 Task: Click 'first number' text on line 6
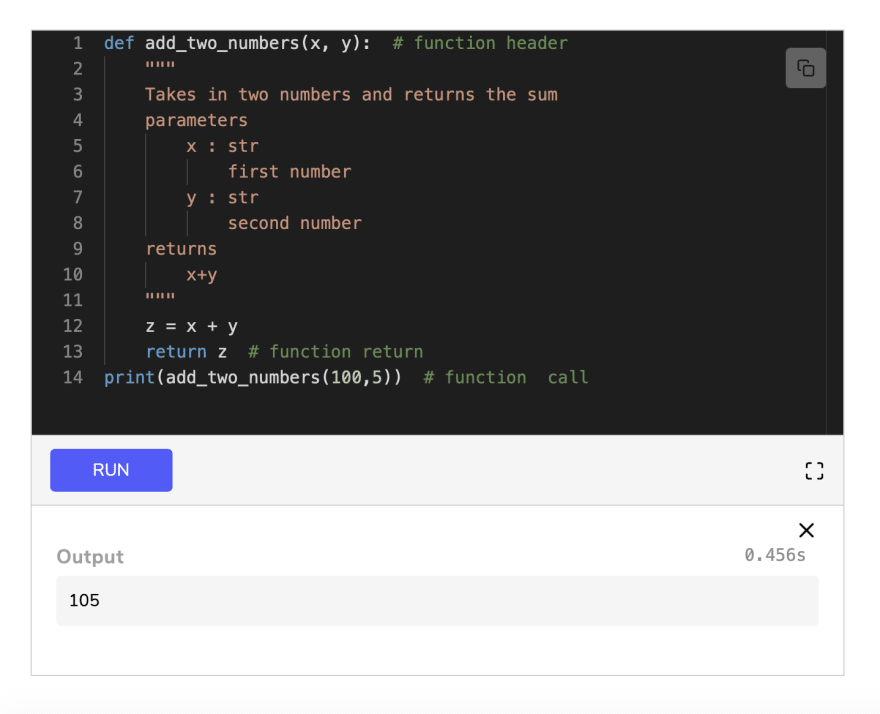(289, 172)
